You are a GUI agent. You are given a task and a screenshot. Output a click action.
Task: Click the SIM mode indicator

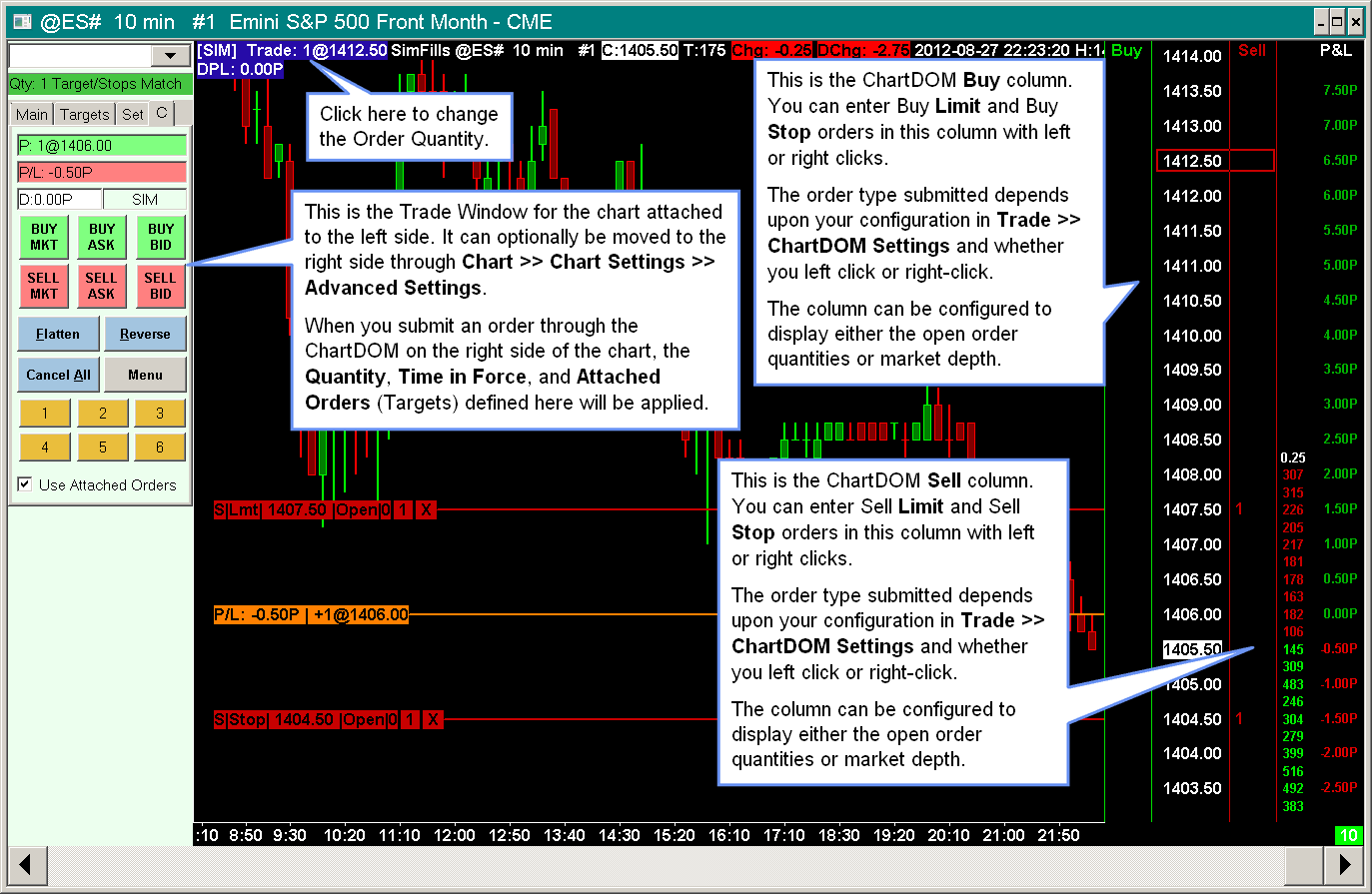click(145, 199)
